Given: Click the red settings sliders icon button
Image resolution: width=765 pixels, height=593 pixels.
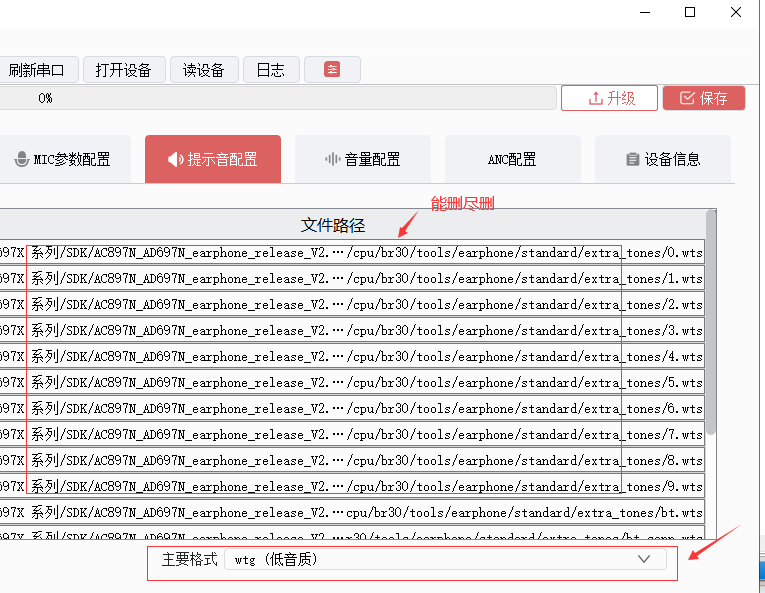Looking at the screenshot, I should 332,69.
